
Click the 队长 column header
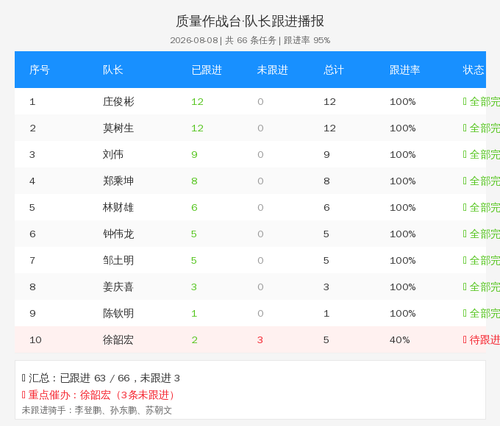113,70
